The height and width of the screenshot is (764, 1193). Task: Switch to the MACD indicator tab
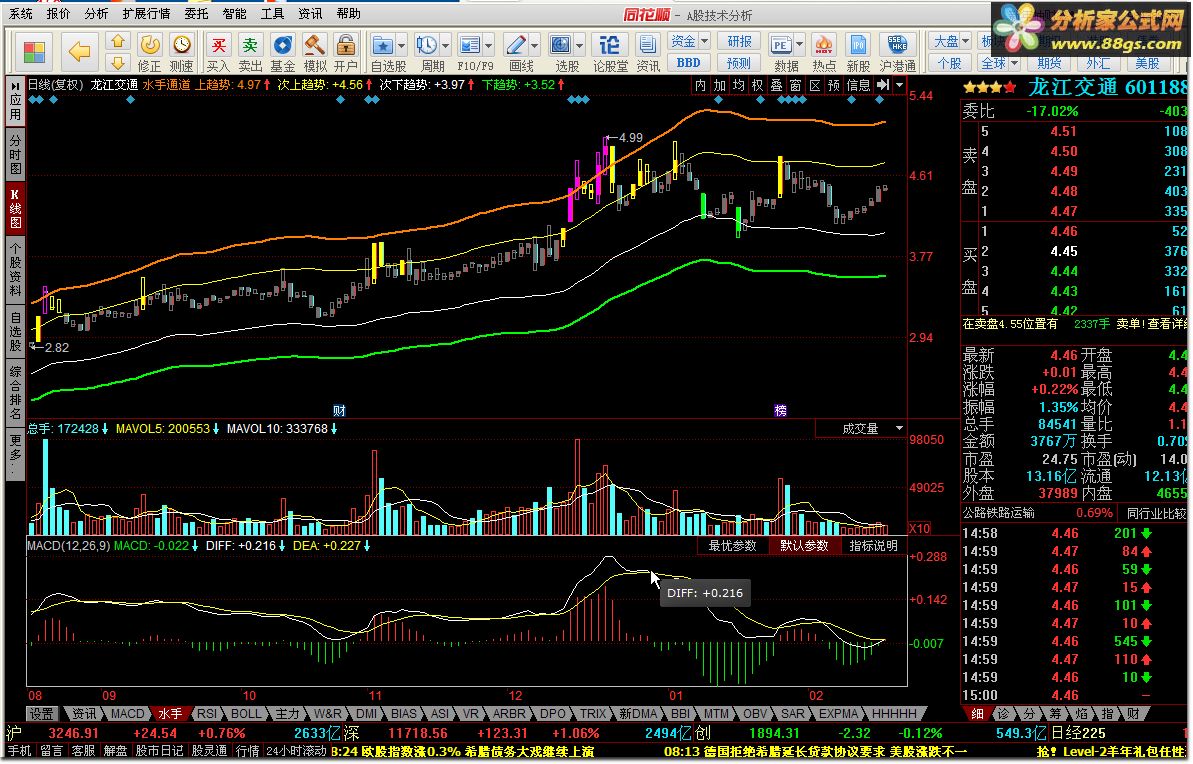(x=127, y=714)
